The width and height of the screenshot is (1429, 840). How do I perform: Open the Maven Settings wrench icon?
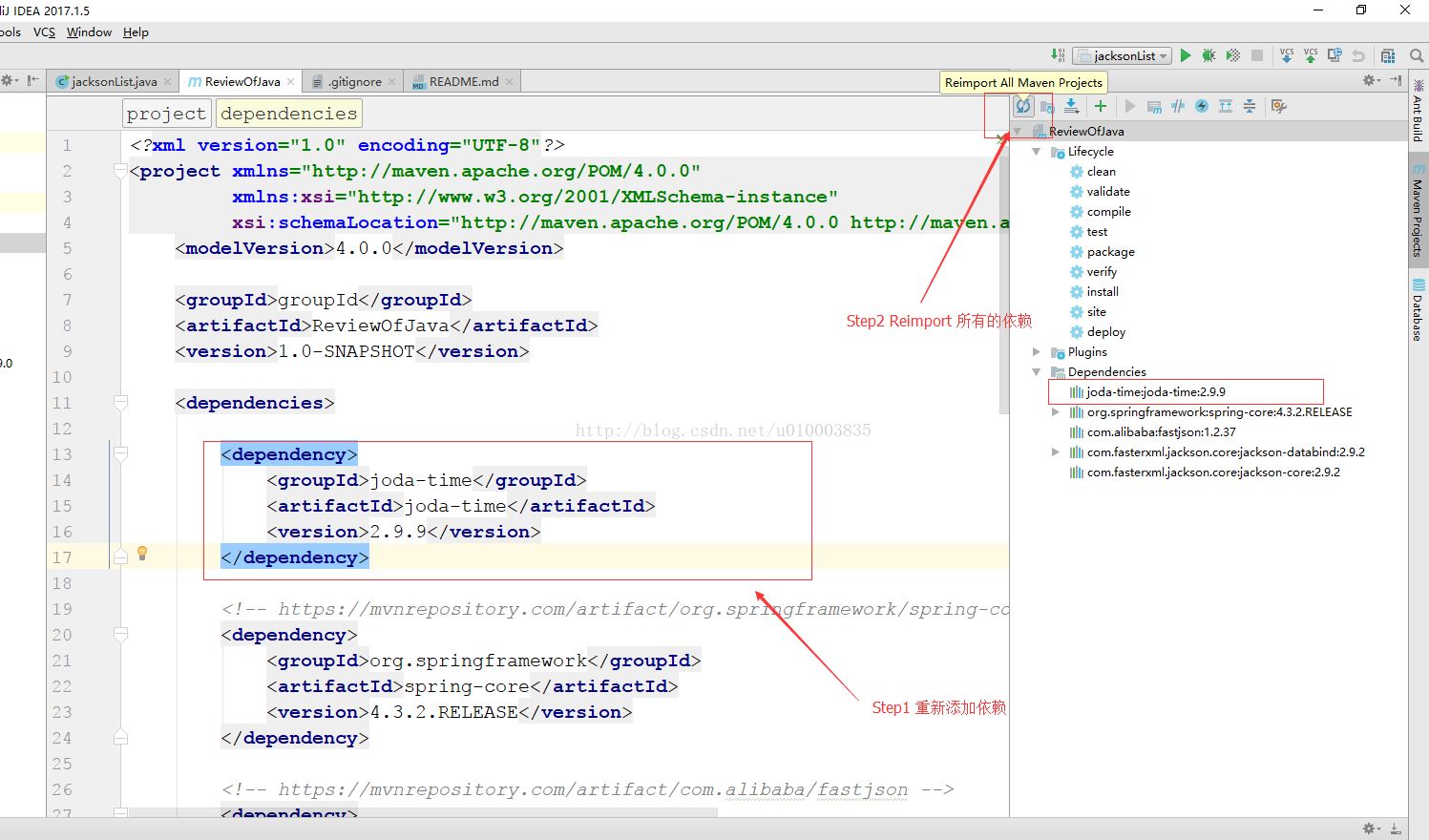[x=1279, y=106]
